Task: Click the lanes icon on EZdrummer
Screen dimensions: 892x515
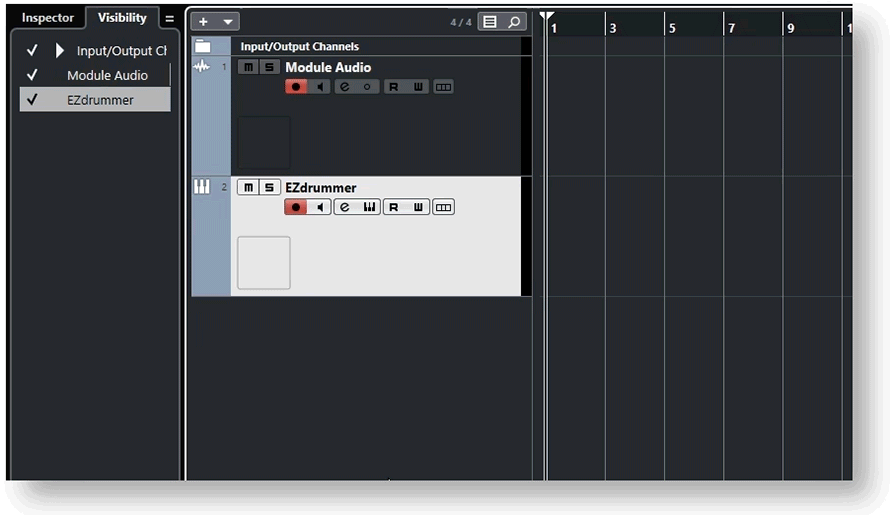Action: (x=443, y=207)
